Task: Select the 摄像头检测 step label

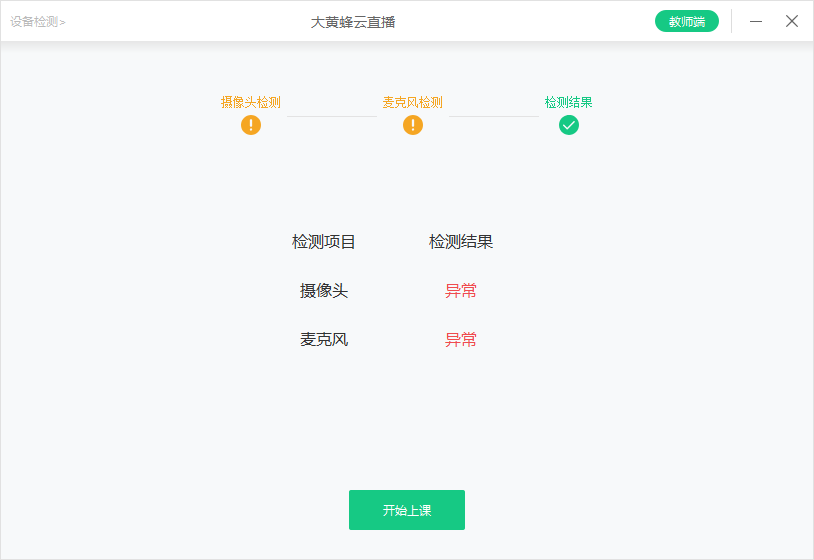Action: (251, 102)
